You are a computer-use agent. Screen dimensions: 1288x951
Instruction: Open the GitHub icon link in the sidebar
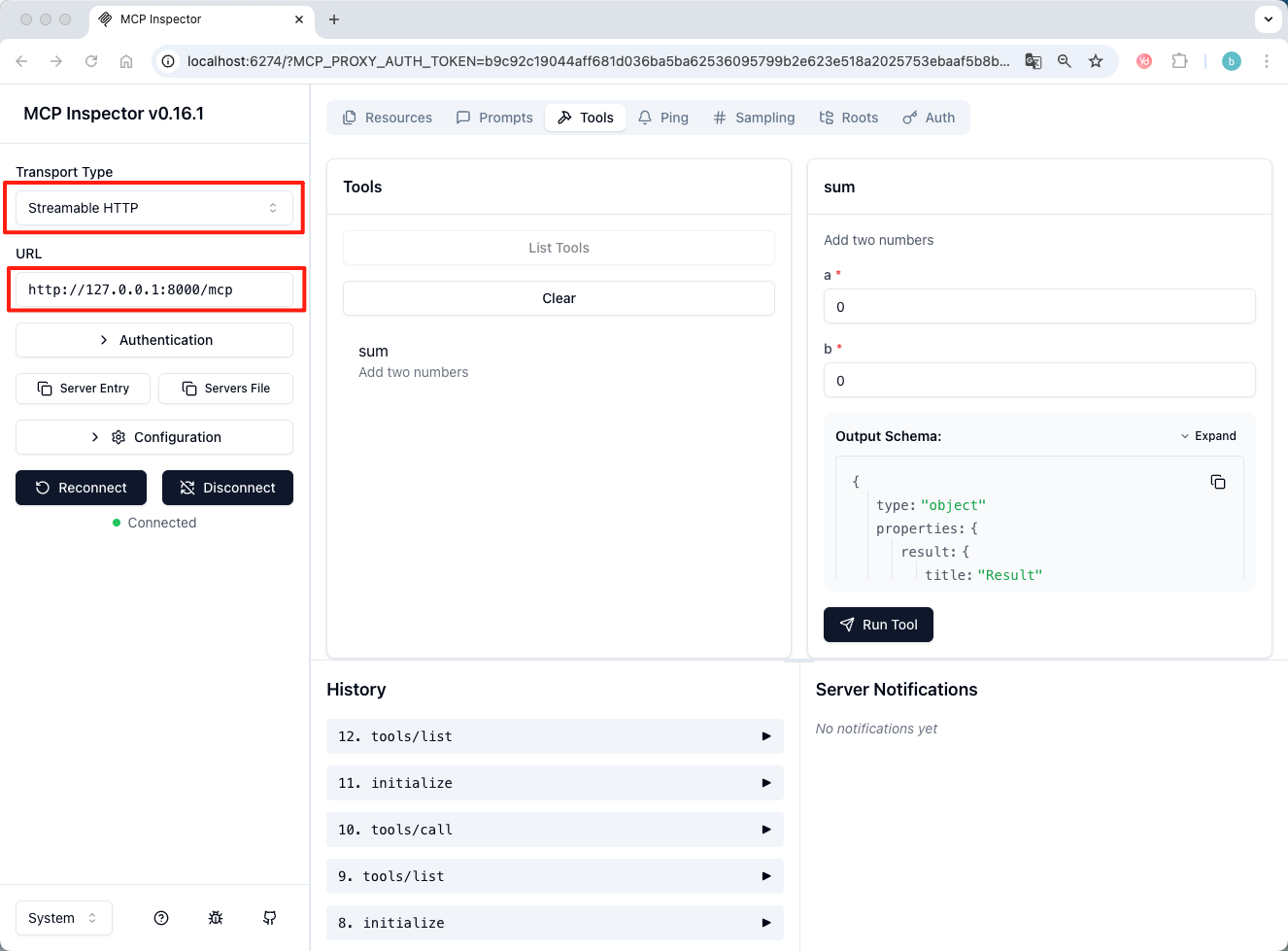pos(270,918)
